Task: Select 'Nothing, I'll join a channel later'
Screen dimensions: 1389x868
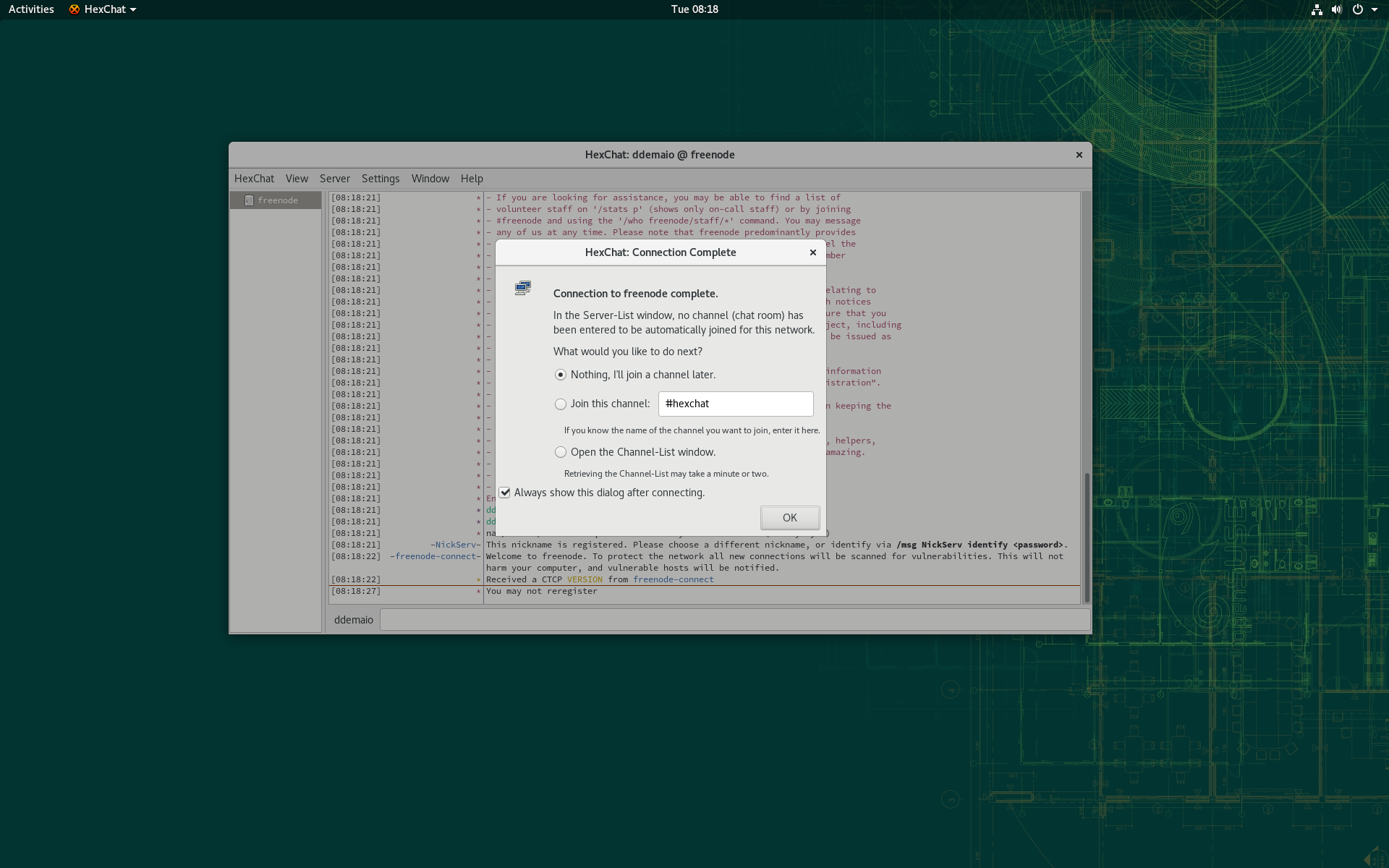Action: 561,375
